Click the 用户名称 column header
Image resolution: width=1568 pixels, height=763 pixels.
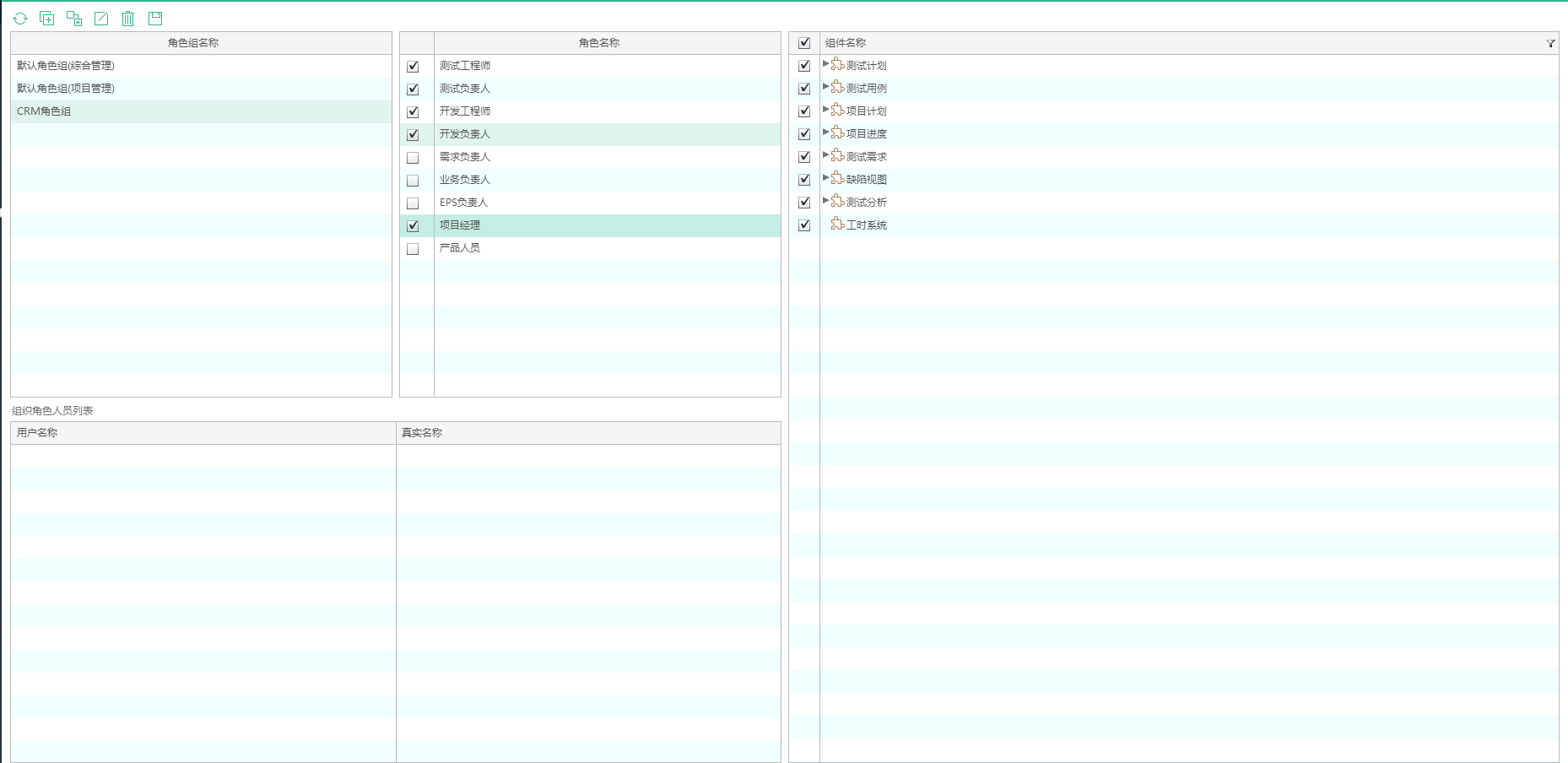[37, 433]
